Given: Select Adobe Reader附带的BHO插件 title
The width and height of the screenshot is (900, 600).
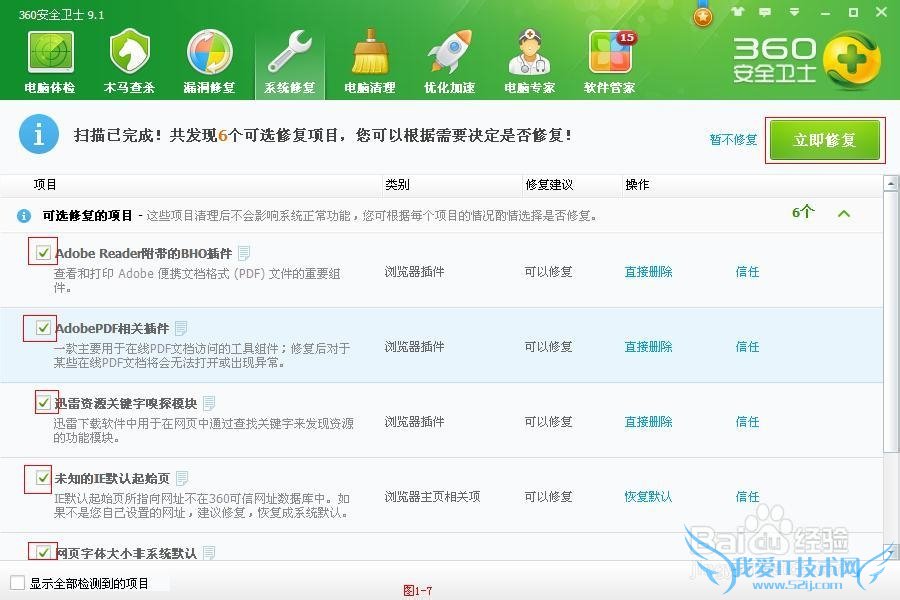Looking at the screenshot, I should [x=143, y=253].
